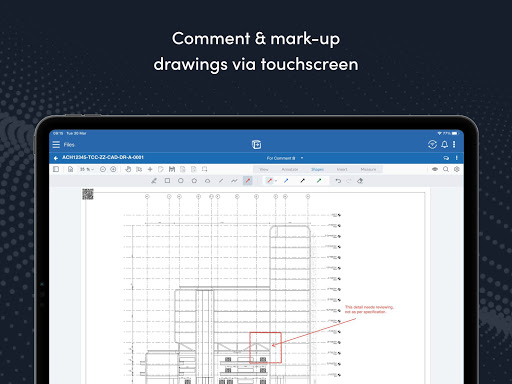Expand the red arrow style dropdown
Viewport: 512px width, 384px height.
click(276, 181)
